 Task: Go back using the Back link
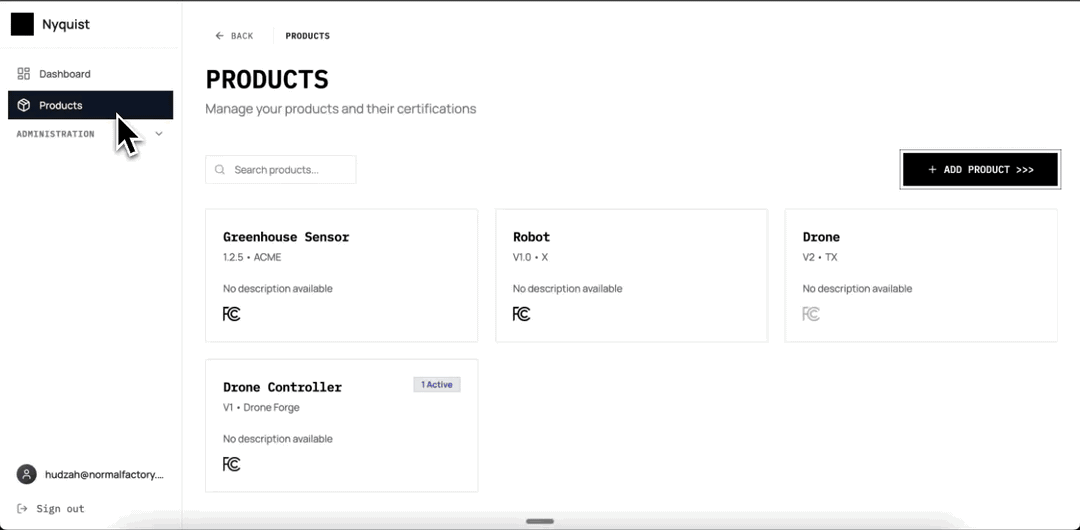coord(235,36)
